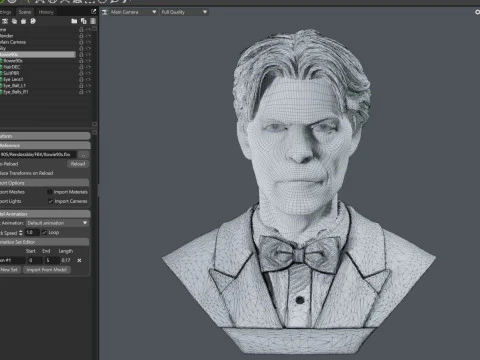Image resolution: width=480 pixels, height=360 pixels.
Task: Collapse the Animation Set Editor section header
Action: 44,242
